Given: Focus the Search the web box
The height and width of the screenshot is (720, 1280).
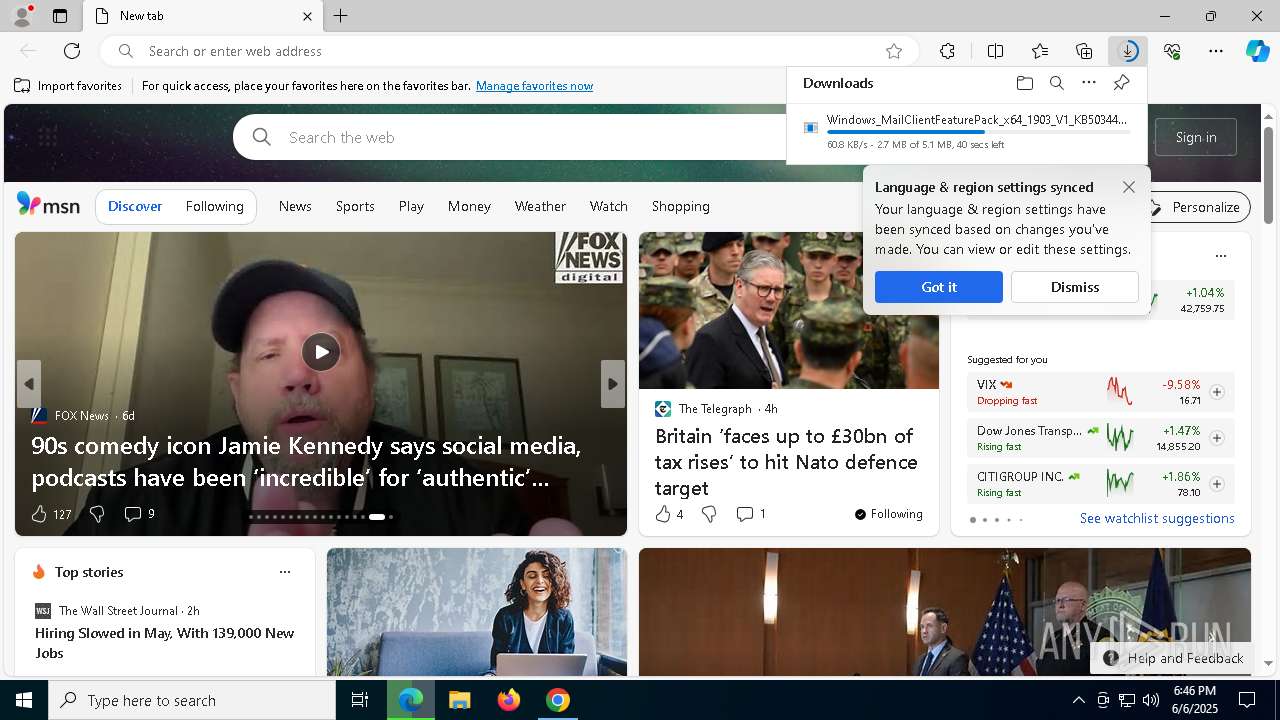Looking at the screenshot, I should [x=535, y=137].
